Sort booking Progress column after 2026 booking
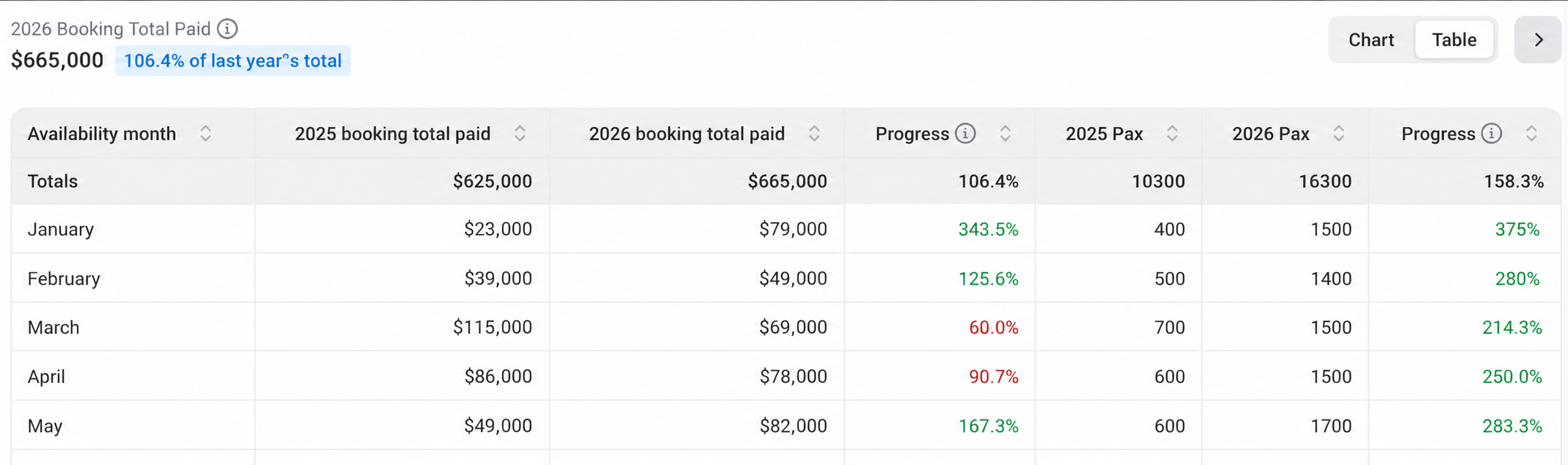Image resolution: width=1568 pixels, height=465 pixels. coord(1006,133)
